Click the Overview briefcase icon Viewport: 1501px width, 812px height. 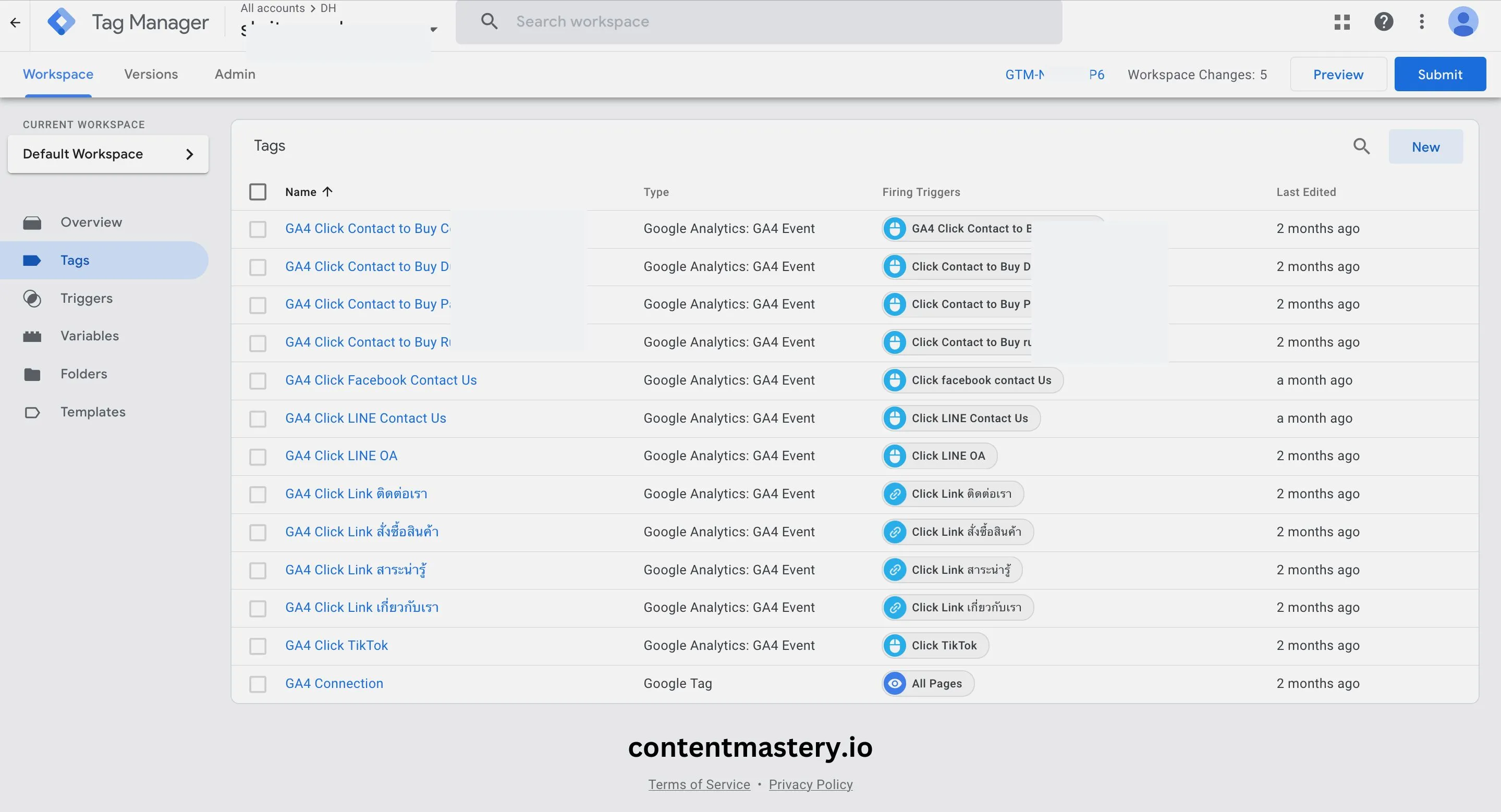point(32,223)
